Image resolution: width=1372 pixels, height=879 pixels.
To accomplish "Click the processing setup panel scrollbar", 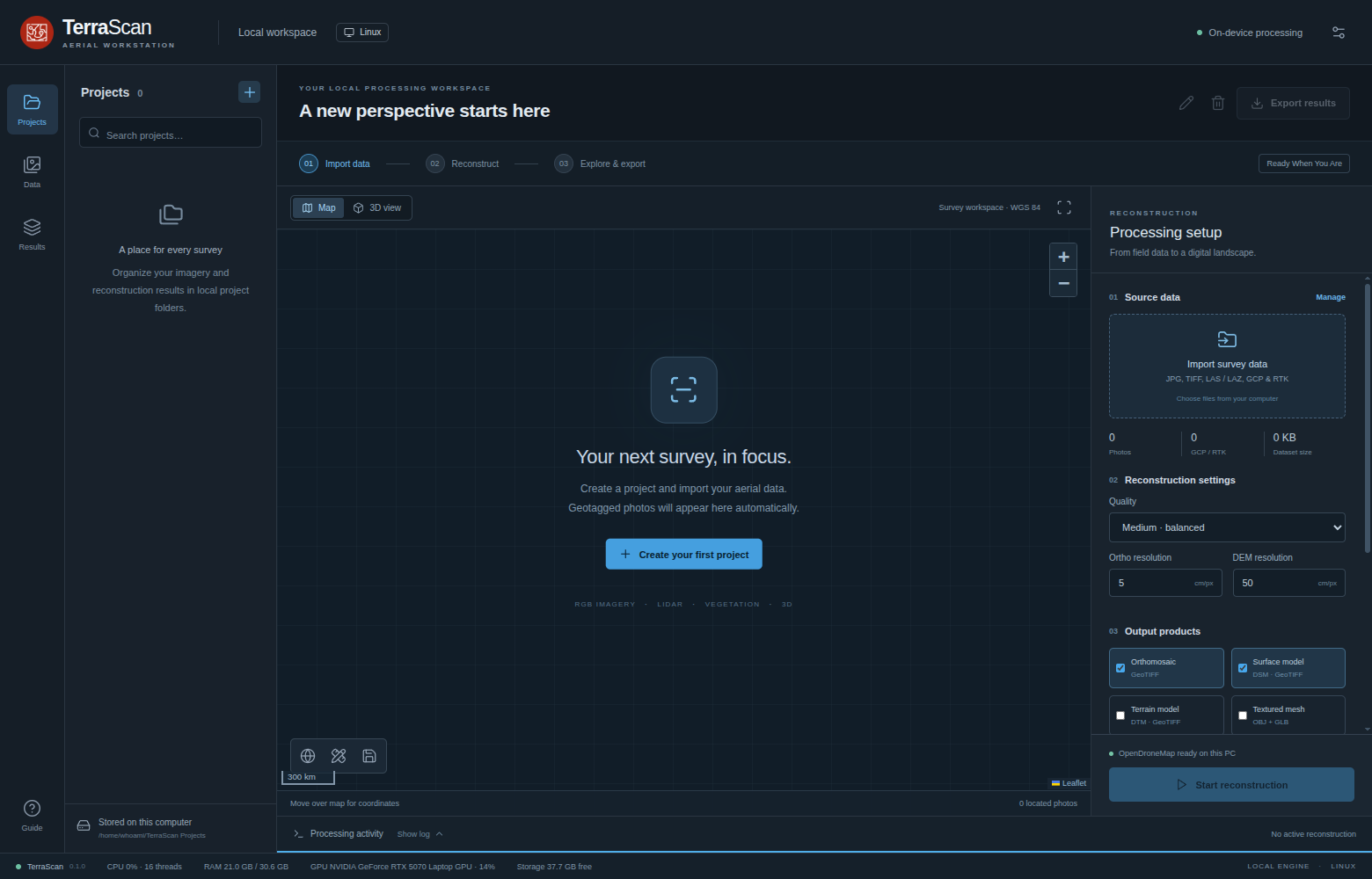I will [1368, 418].
